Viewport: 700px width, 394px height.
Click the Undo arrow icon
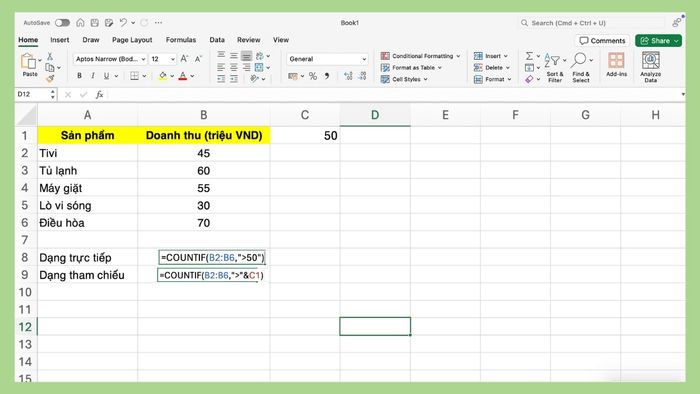click(123, 23)
